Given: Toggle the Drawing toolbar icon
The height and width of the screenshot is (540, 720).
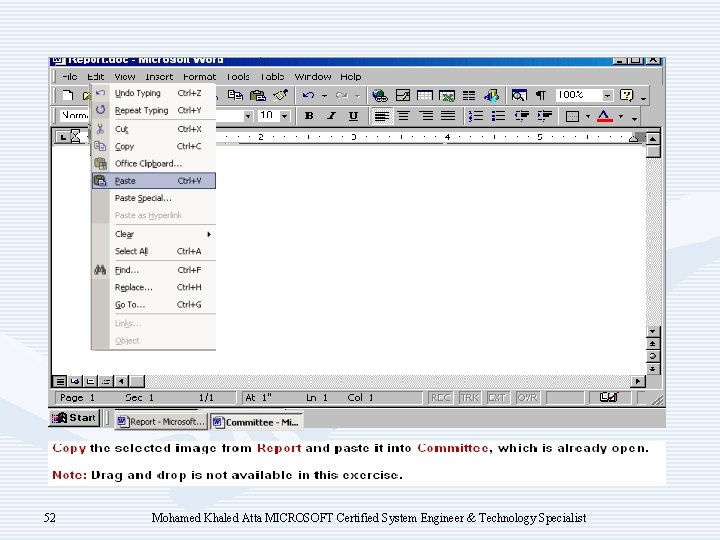Looking at the screenshot, I should [491, 96].
